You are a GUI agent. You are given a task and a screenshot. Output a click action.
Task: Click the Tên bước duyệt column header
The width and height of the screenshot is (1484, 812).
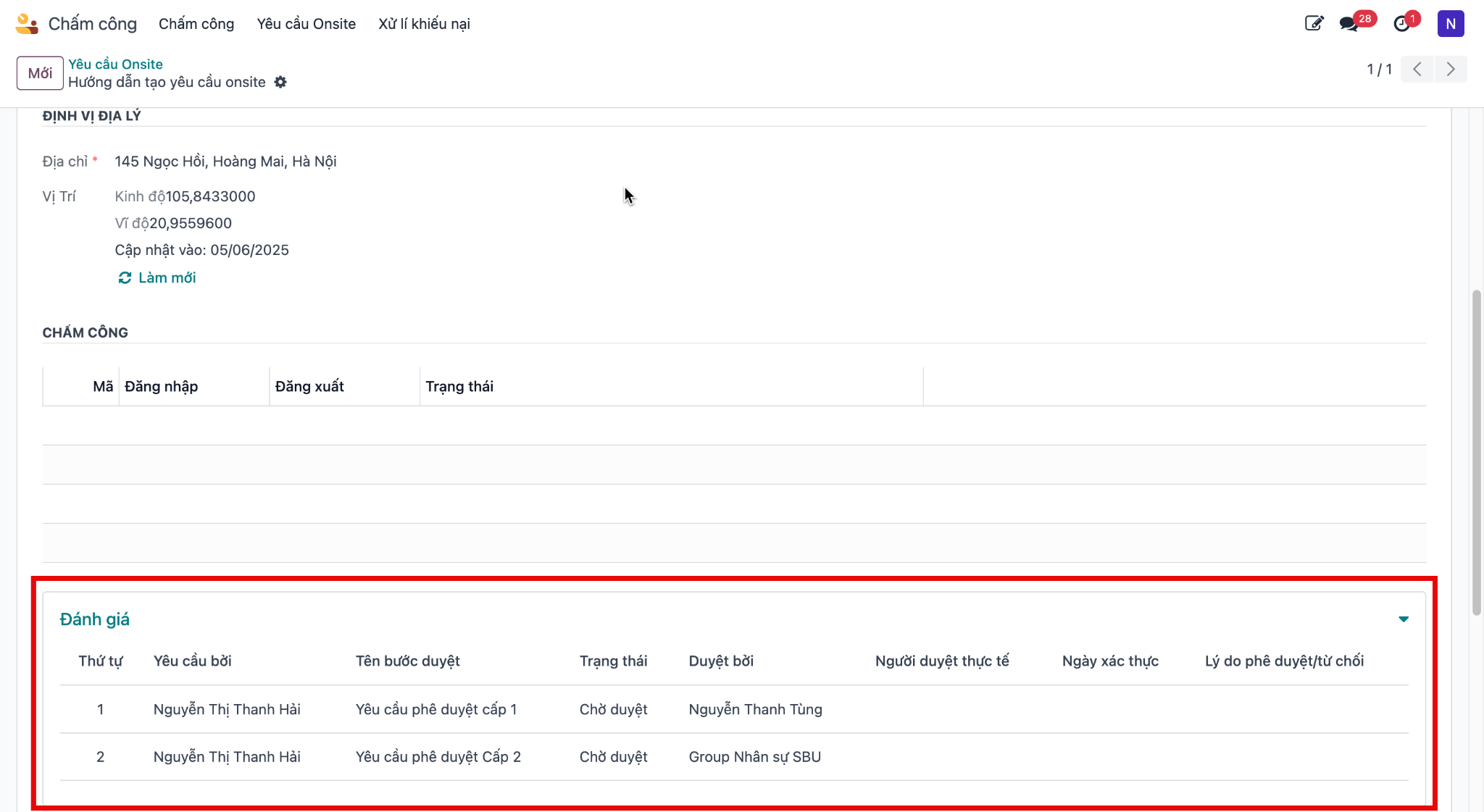point(408,661)
